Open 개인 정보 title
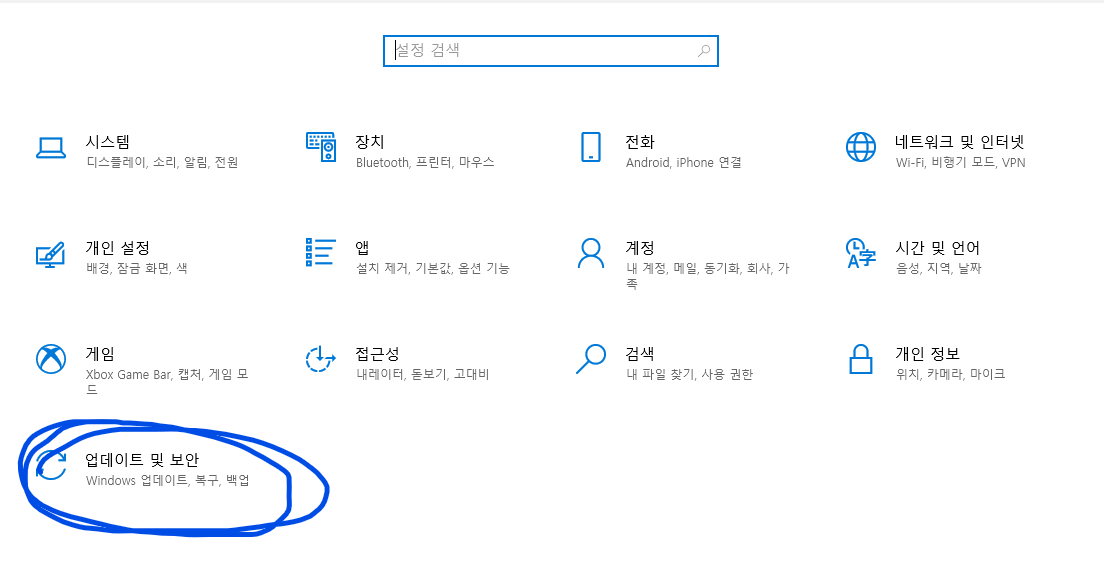Screen dimensions: 1104x574 click(927, 354)
